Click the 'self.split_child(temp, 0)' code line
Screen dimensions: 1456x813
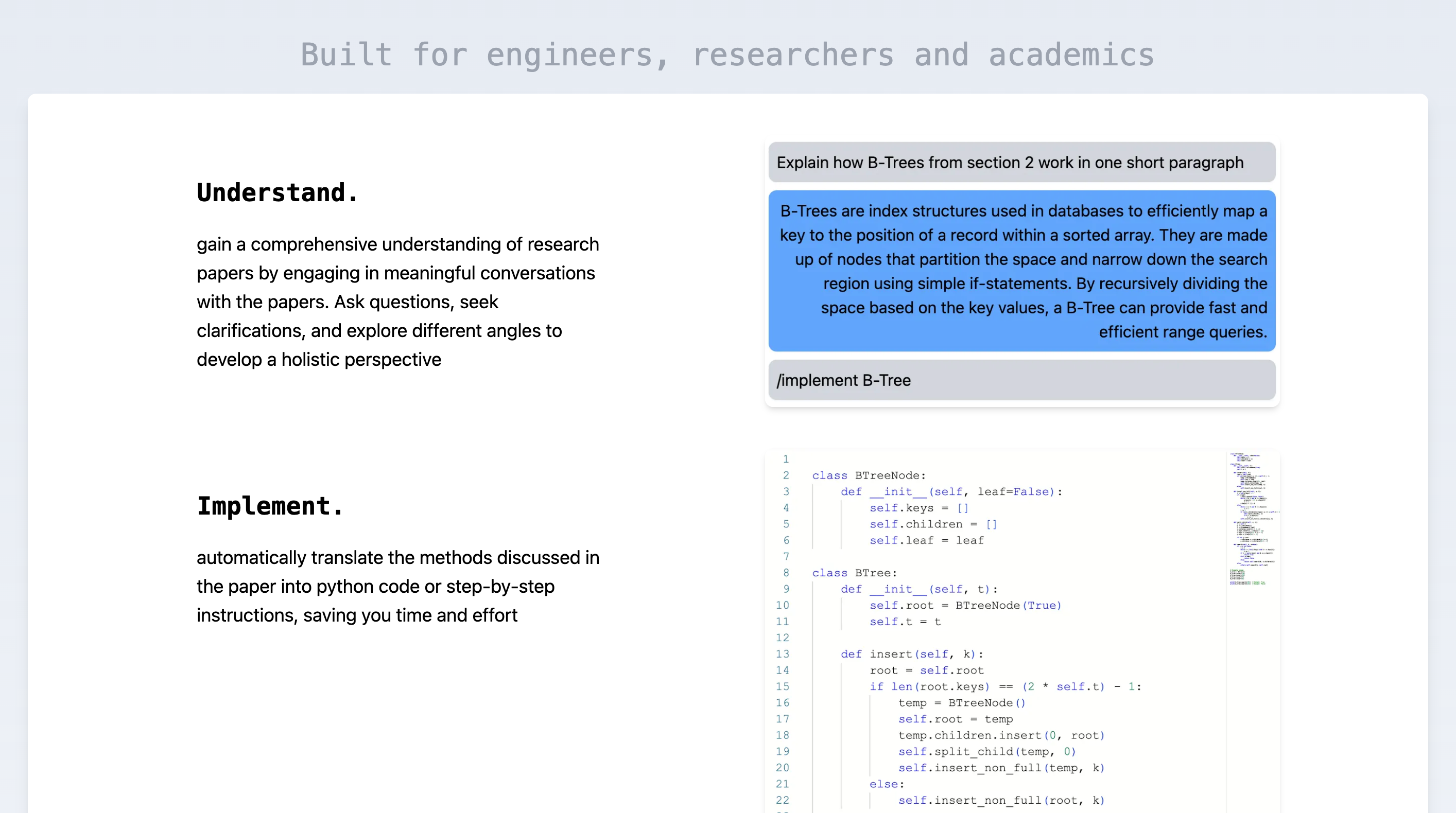(x=987, y=751)
